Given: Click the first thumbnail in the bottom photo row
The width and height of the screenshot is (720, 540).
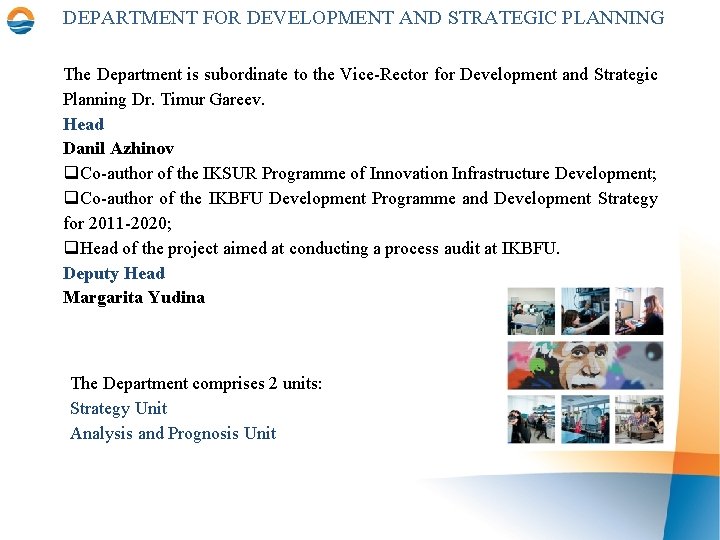Looking at the screenshot, I should pos(531,419).
